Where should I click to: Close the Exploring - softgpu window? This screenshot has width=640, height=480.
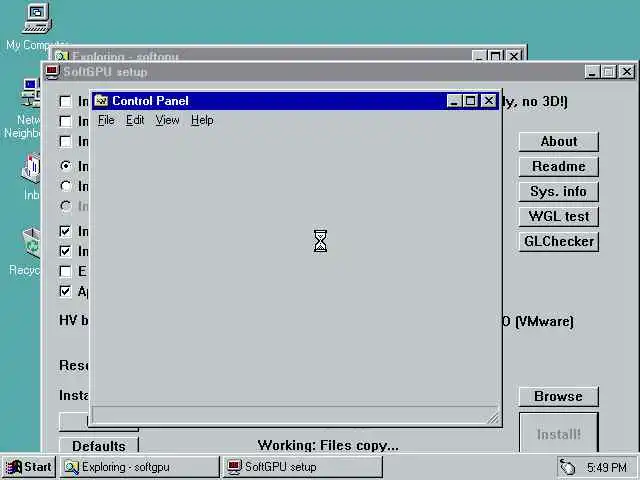pos(515,56)
